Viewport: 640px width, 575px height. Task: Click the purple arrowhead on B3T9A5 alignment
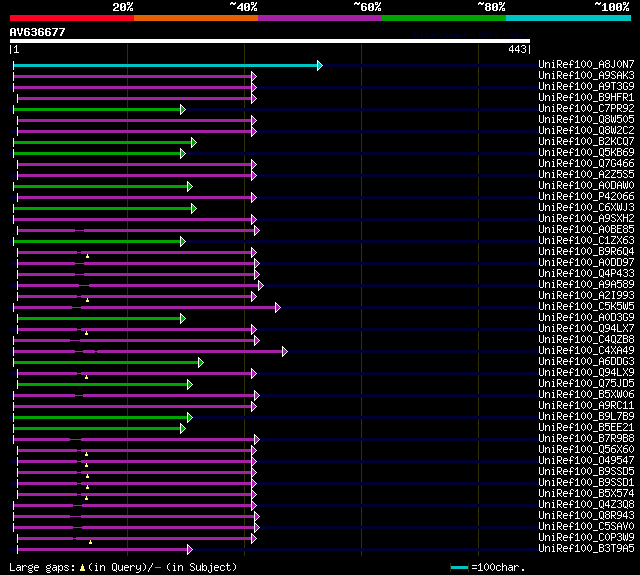[x=189, y=549]
